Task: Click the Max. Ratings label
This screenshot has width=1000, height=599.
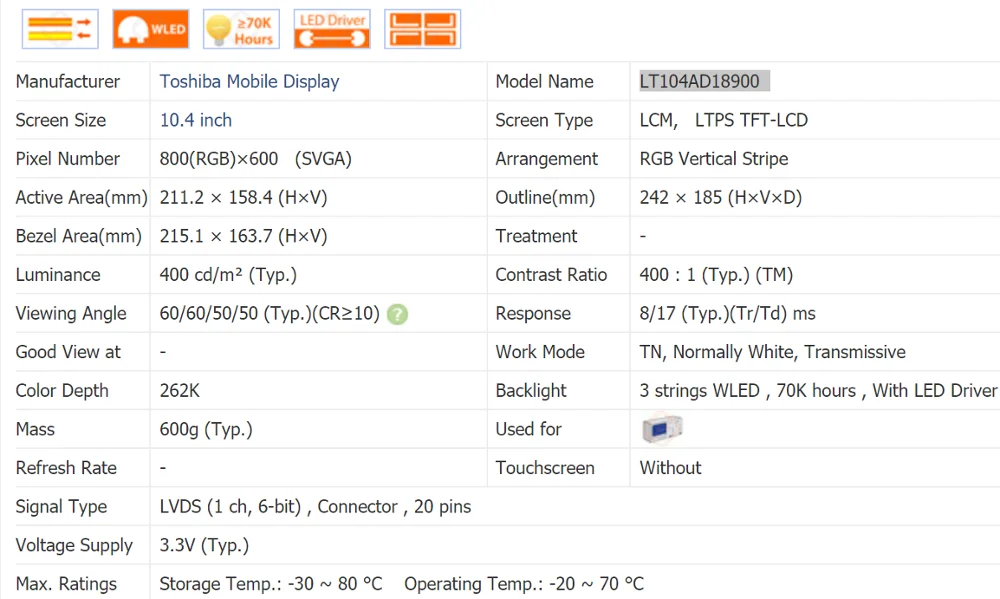Action: pos(66,584)
